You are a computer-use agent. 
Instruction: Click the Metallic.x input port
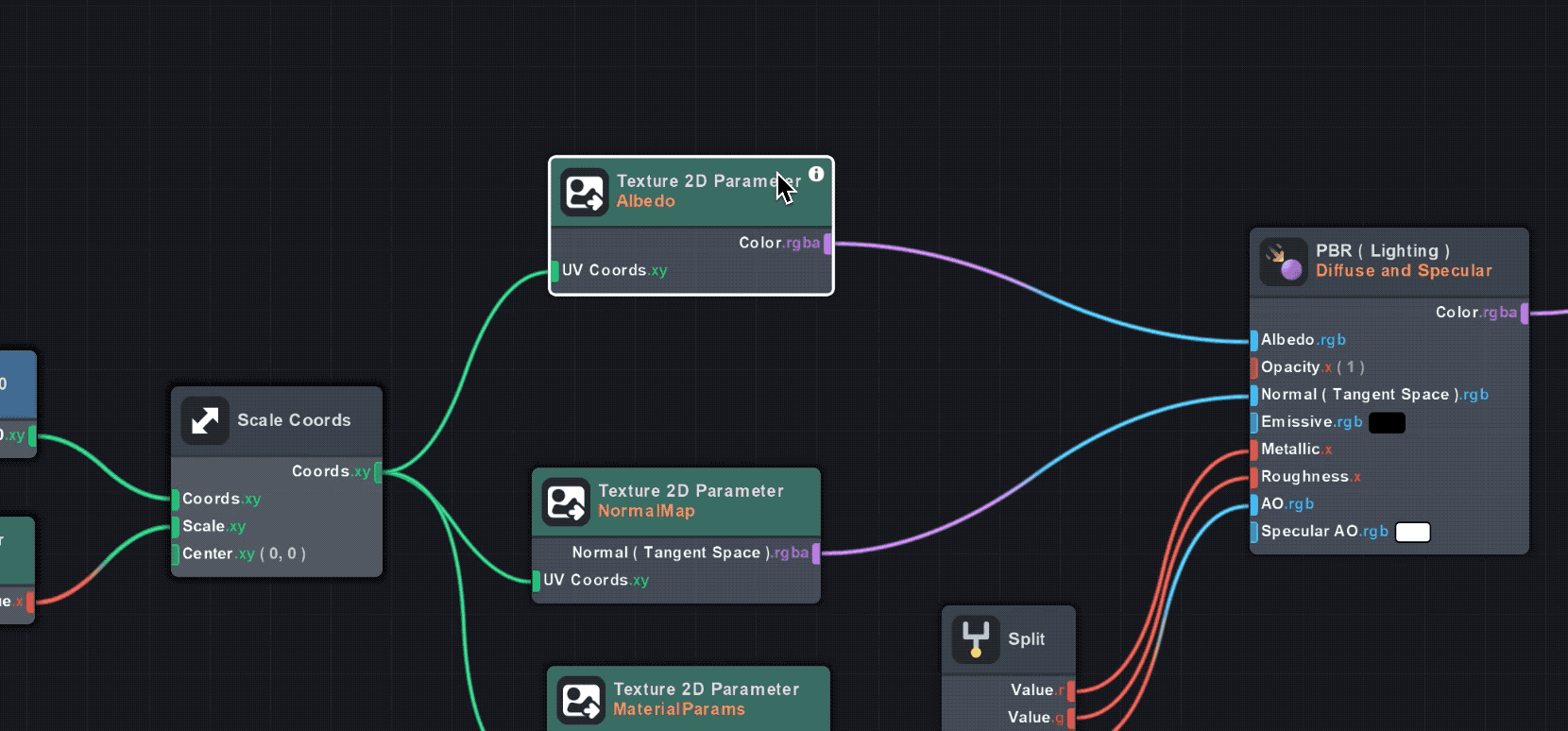1253,450
